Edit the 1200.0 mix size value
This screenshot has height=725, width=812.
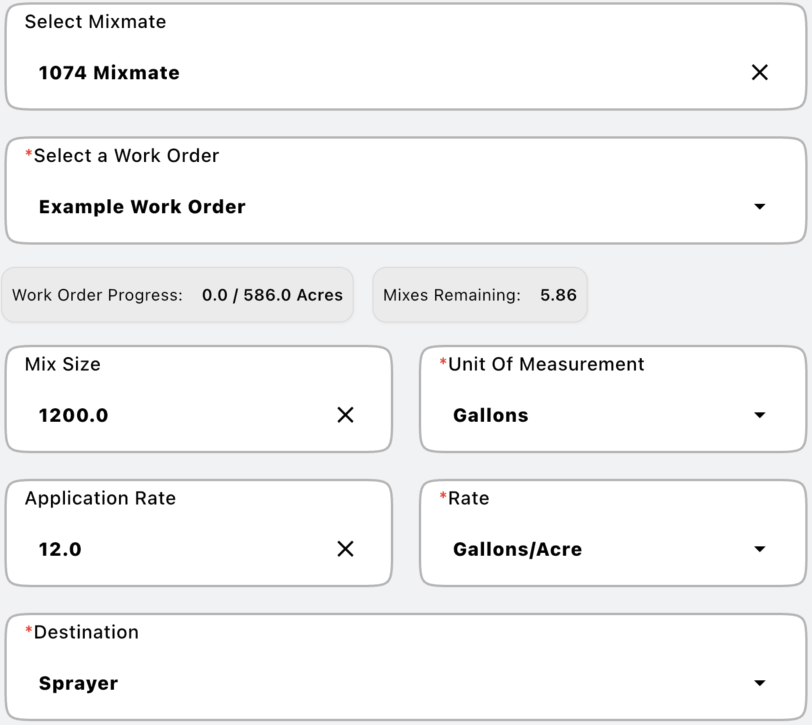[73, 415]
